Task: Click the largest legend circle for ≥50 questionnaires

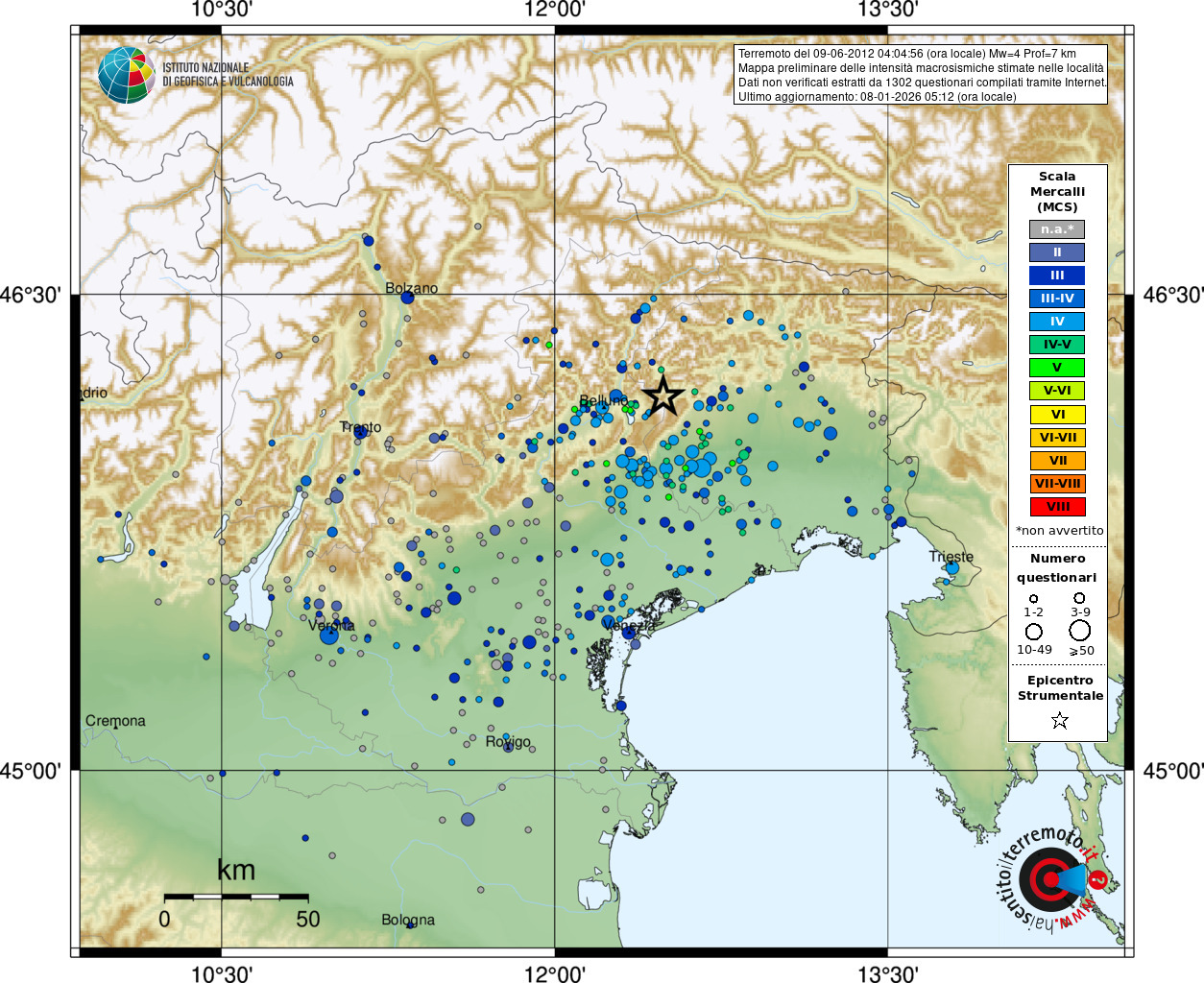Action: [1080, 631]
